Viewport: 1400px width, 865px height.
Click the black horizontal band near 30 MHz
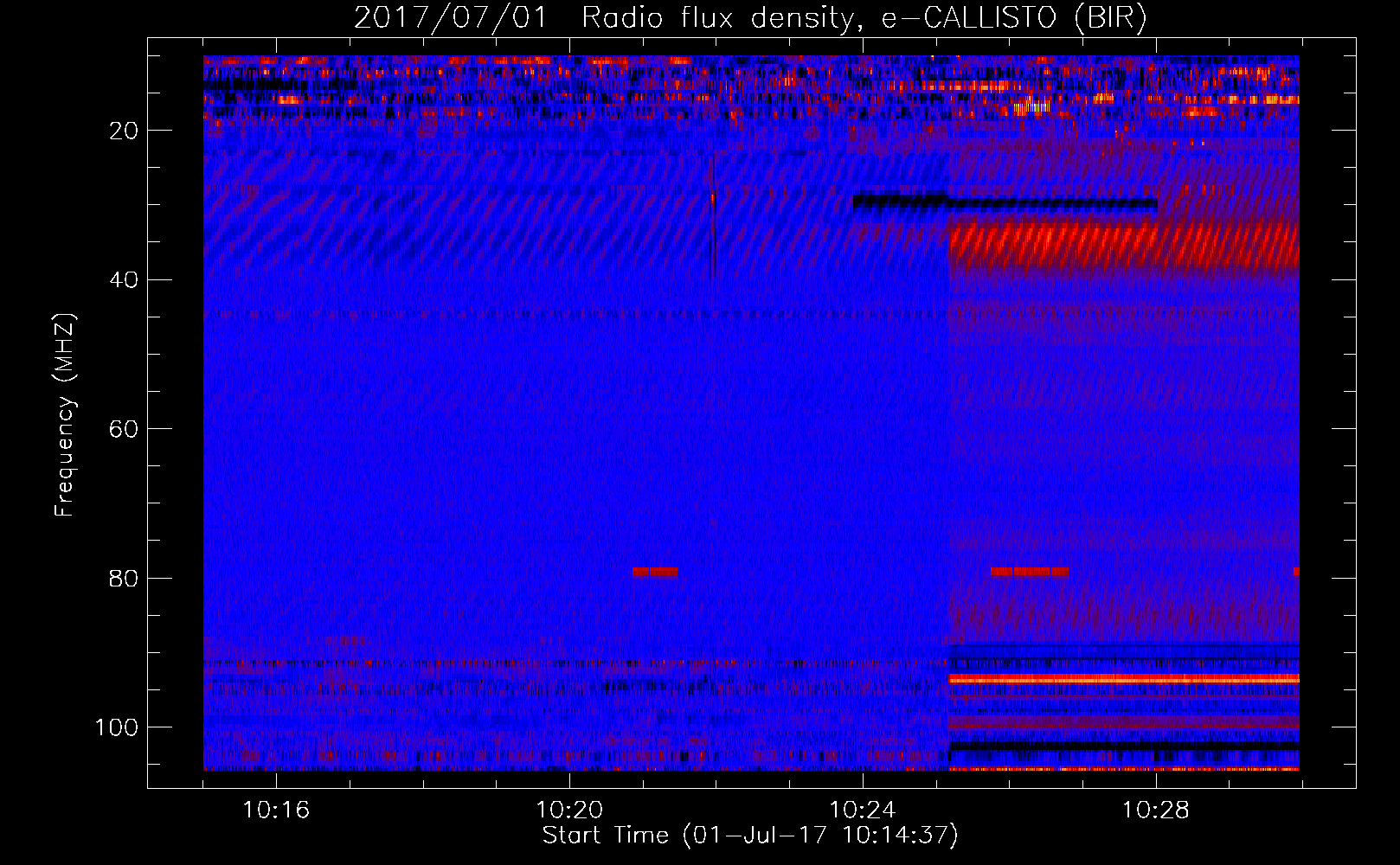coord(1005,202)
